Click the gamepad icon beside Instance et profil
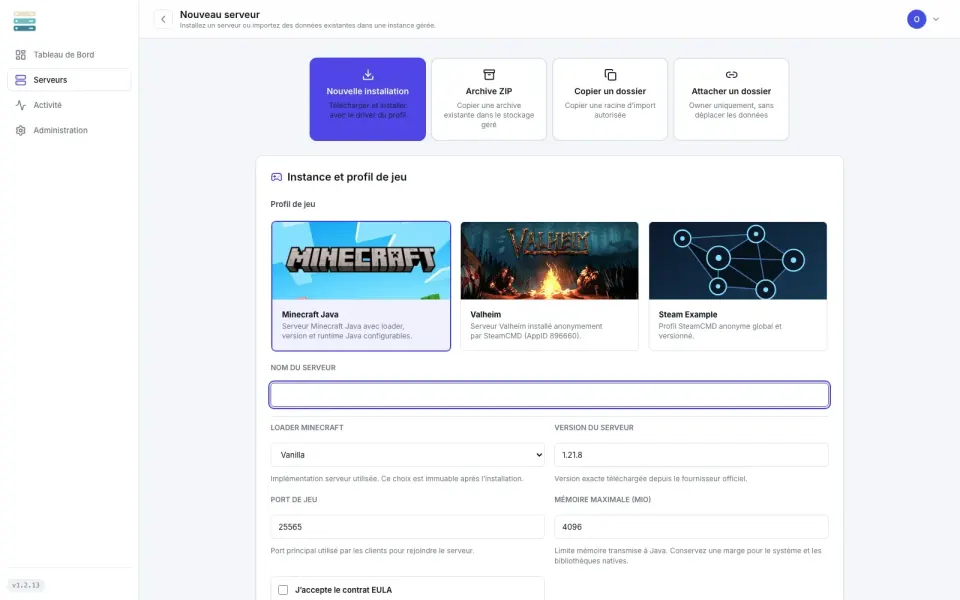 pos(277,177)
